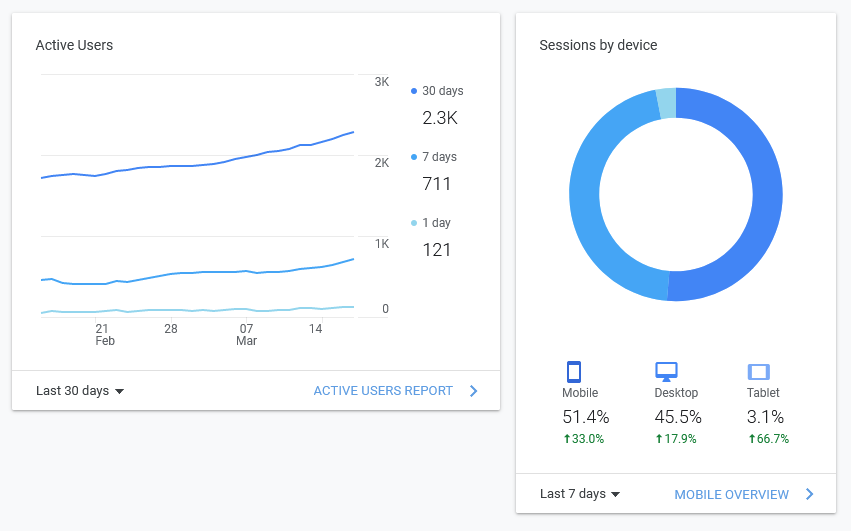Click the chevron beside Active Users Report
This screenshot has width=851, height=531.
click(x=474, y=391)
